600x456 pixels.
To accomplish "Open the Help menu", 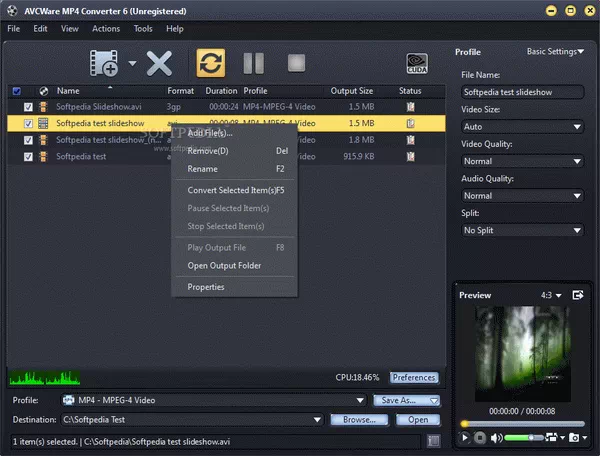I will [175, 29].
